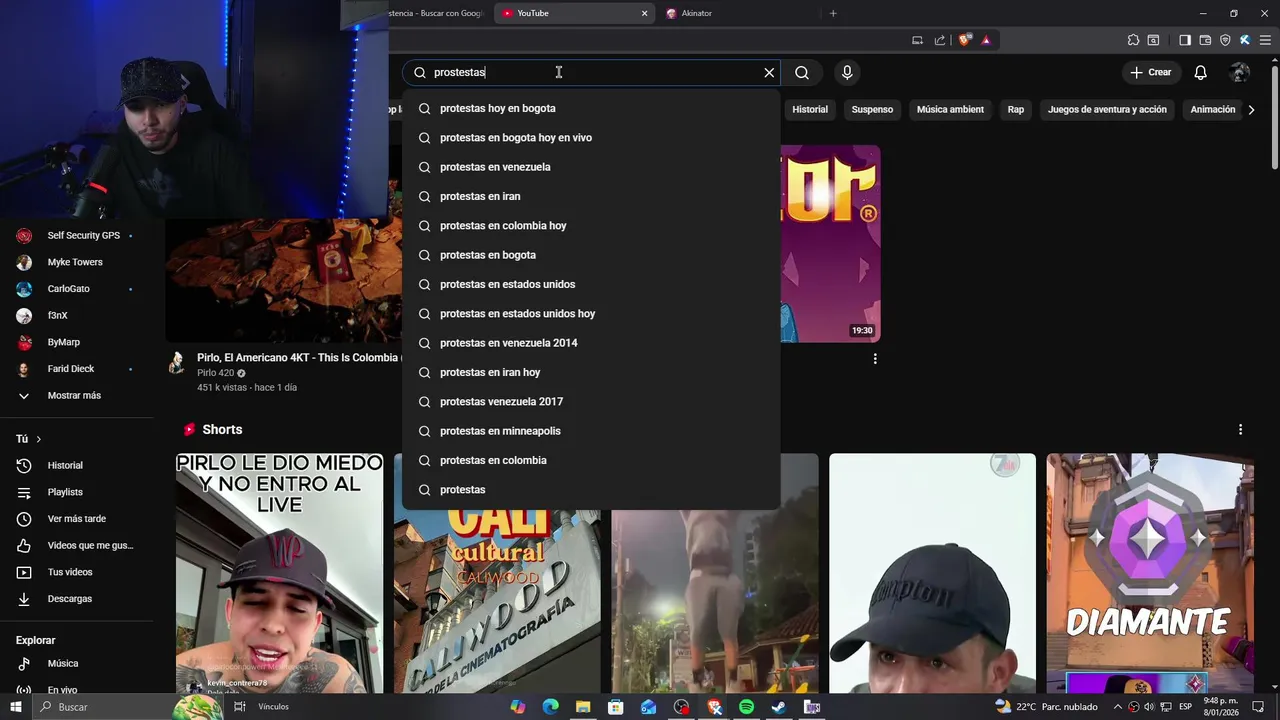Close the YouTube browser tab
Screen dimensions: 1280x720
(644, 13)
